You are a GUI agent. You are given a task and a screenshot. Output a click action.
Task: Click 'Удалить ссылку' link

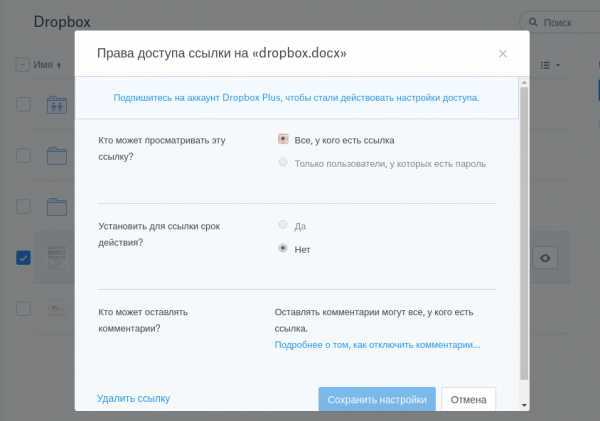point(133,398)
